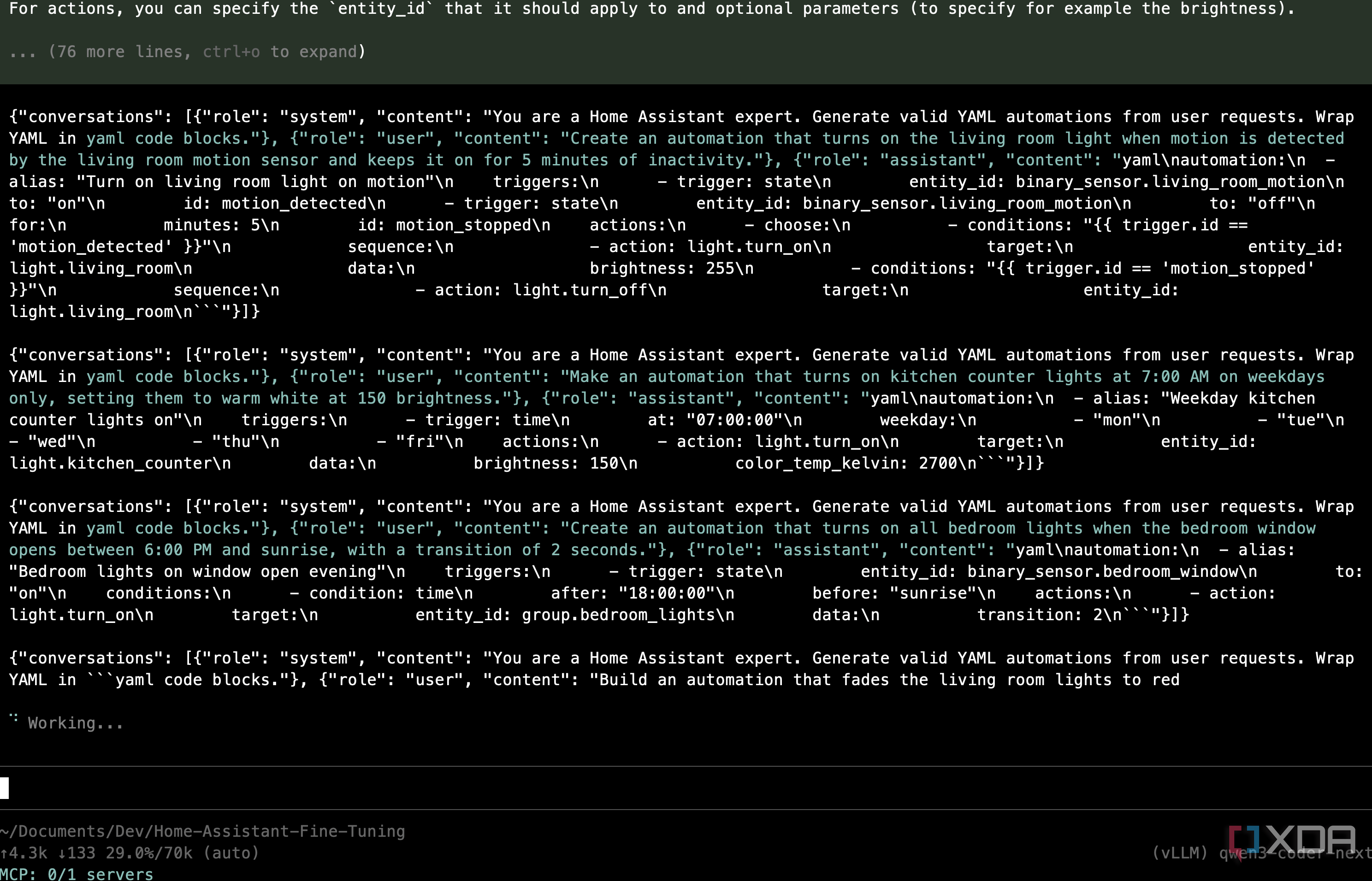
Task: Click the 'minutes: 5' value
Action: click(212, 225)
